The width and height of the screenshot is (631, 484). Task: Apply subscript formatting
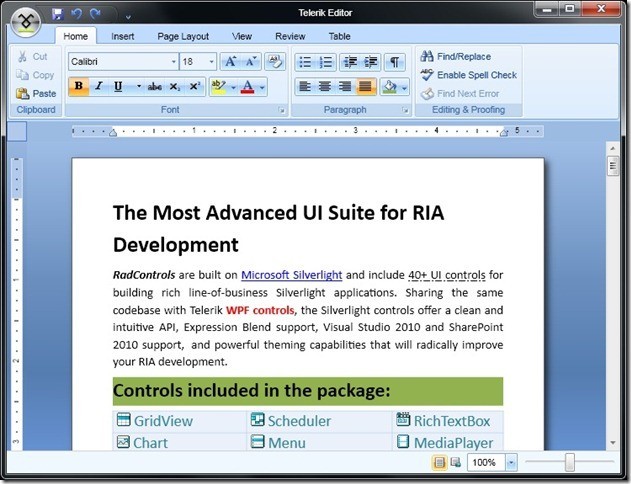pos(175,87)
